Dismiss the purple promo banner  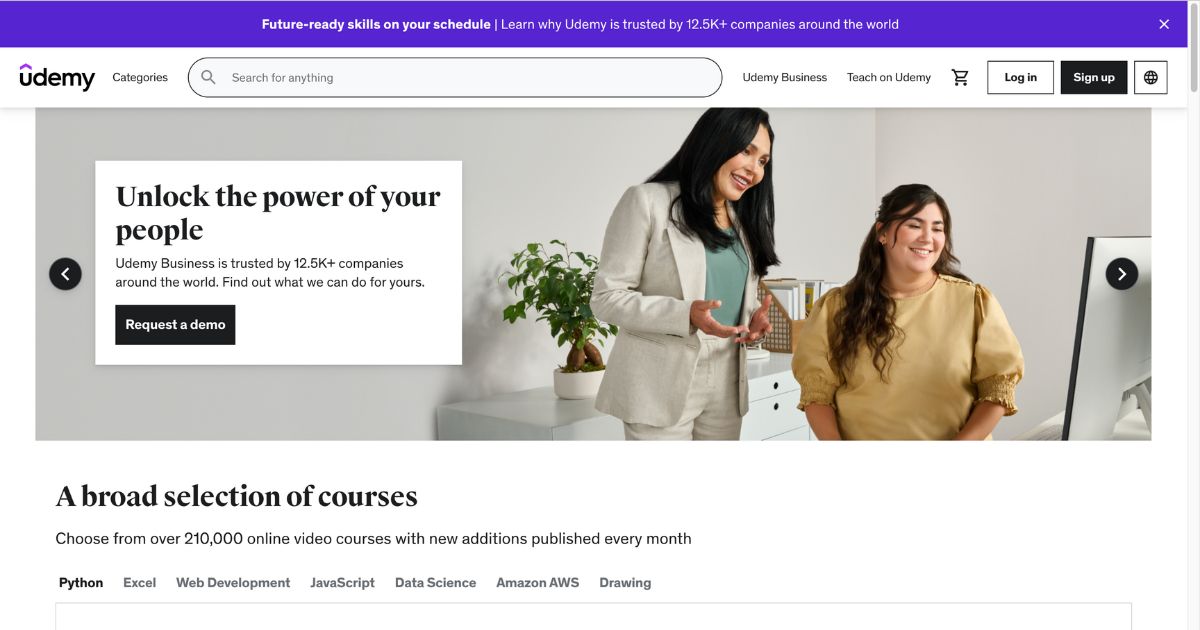[x=1164, y=24]
